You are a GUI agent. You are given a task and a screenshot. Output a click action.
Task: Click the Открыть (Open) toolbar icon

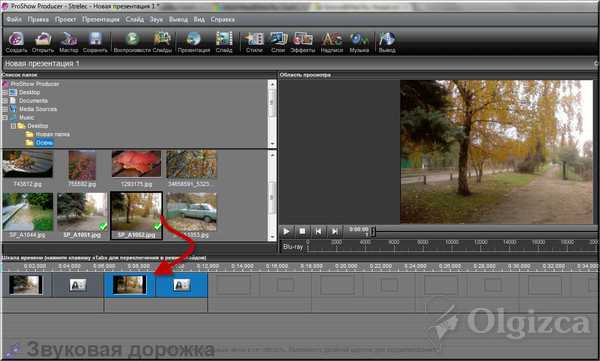[x=43, y=42]
